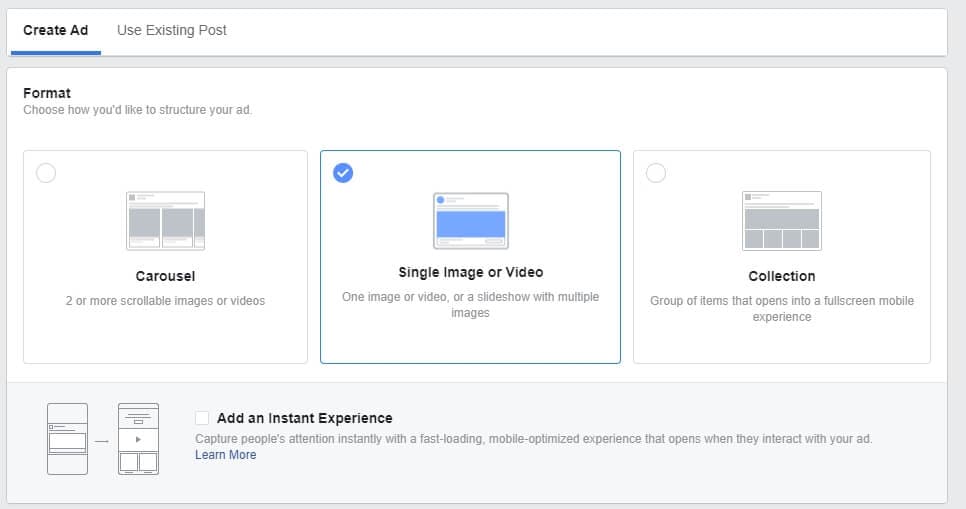This screenshot has width=966, height=509.
Task: Click the Format section heading
Action: pyautogui.click(x=47, y=93)
